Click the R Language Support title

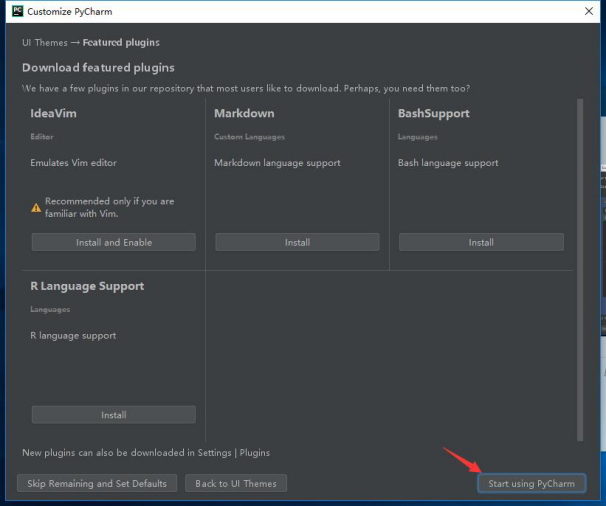click(87, 286)
